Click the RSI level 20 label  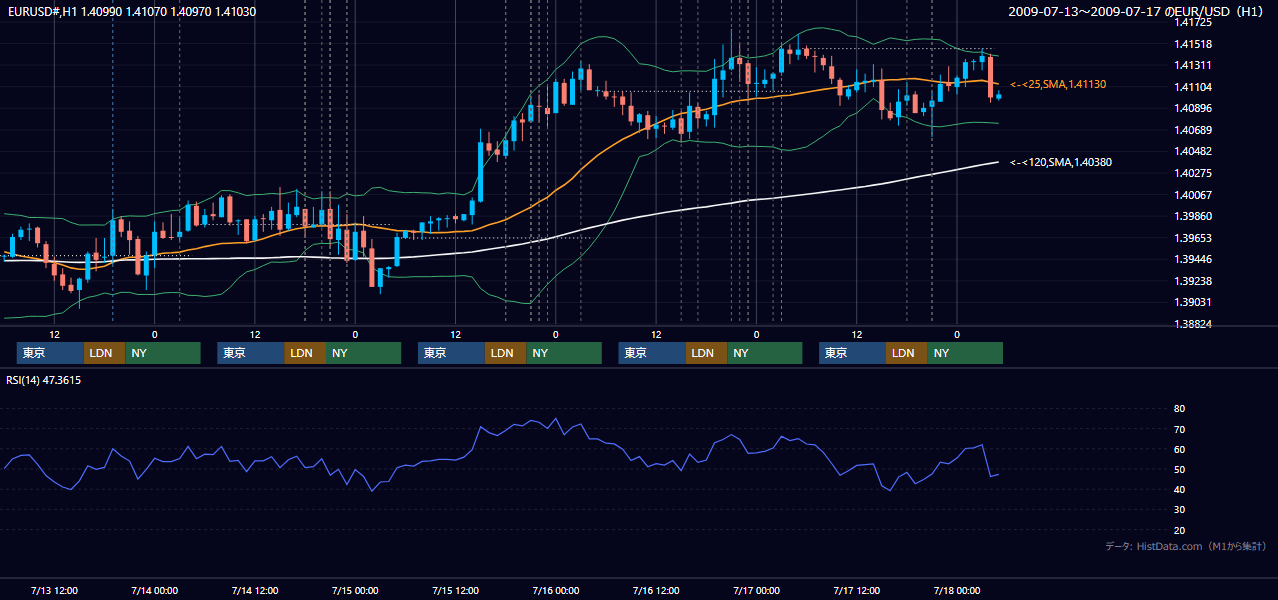[1180, 530]
